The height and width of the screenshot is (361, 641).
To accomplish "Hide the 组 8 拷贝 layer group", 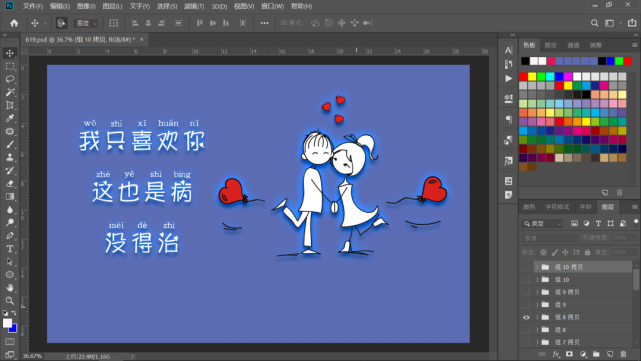I will pos(526,317).
